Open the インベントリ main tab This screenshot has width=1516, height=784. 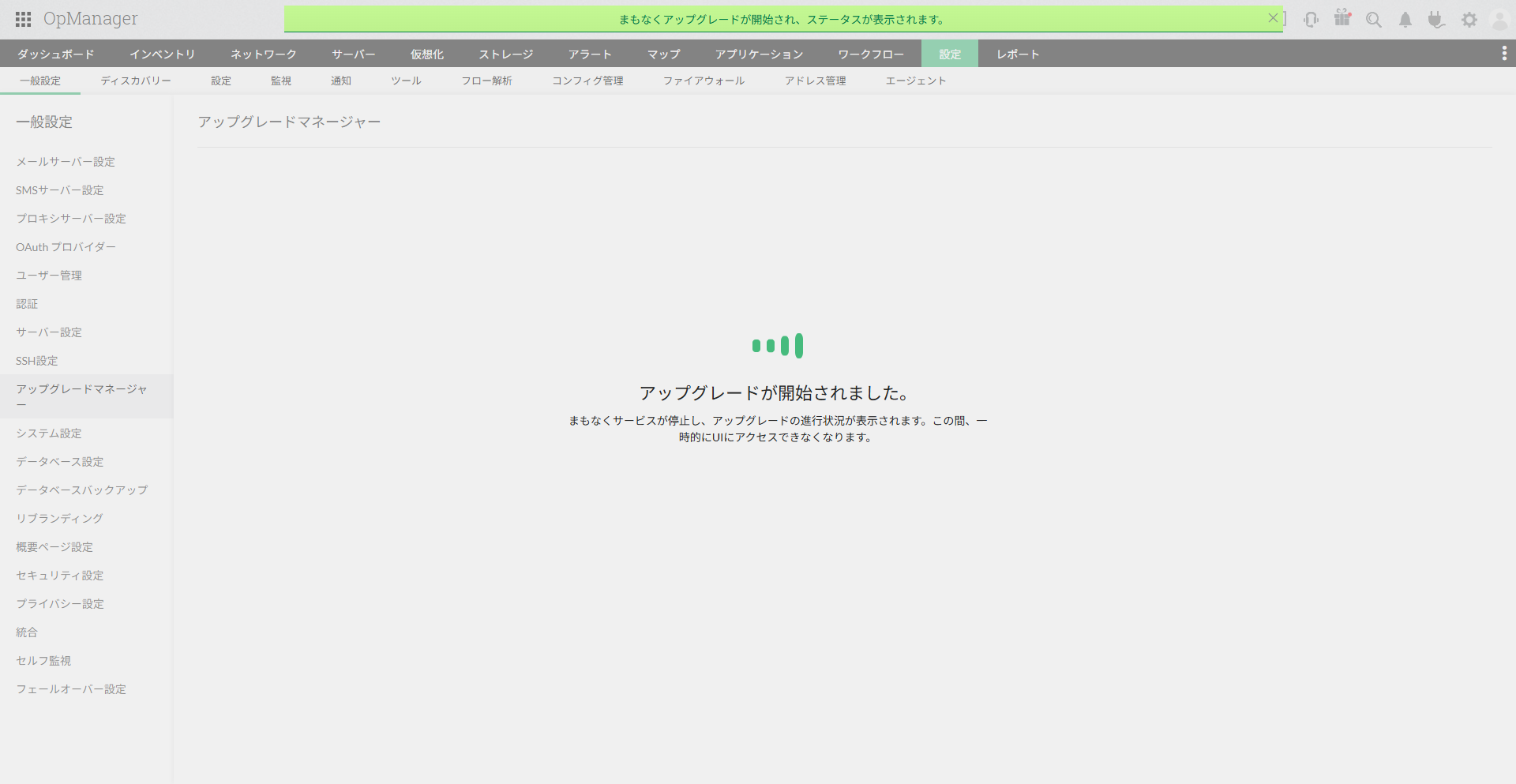pyautogui.click(x=163, y=54)
